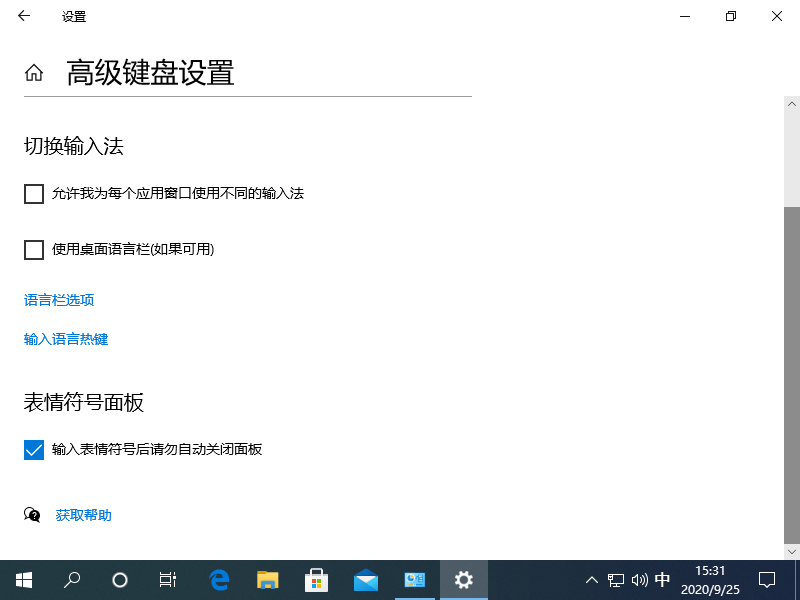Enable the desktop language bar option
The width and height of the screenshot is (800, 600).
[33, 249]
